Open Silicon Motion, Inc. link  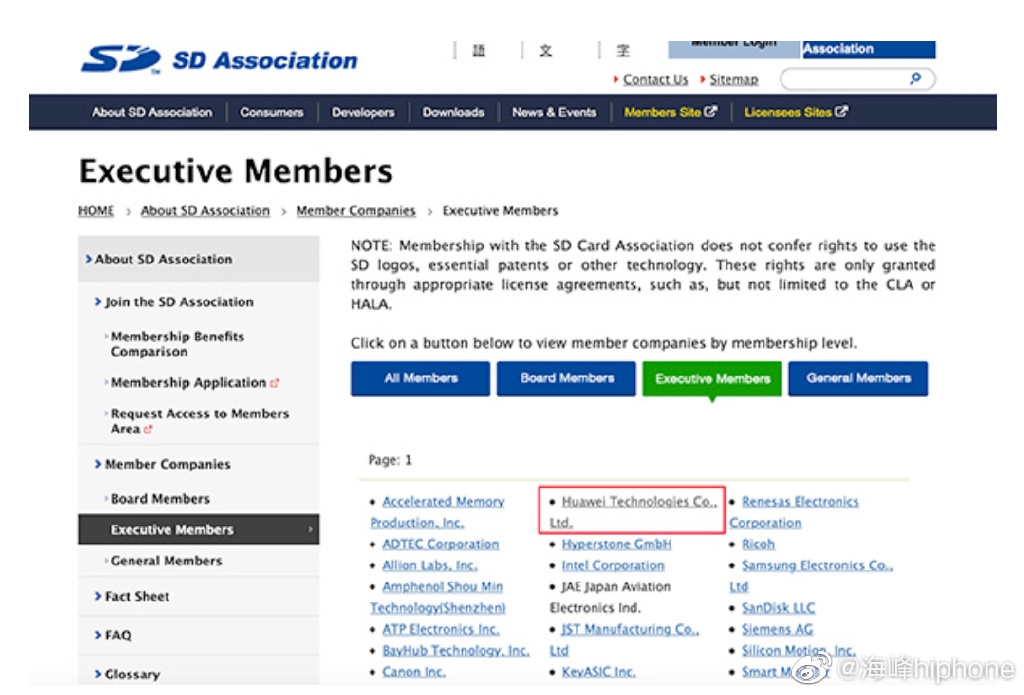tap(798, 651)
